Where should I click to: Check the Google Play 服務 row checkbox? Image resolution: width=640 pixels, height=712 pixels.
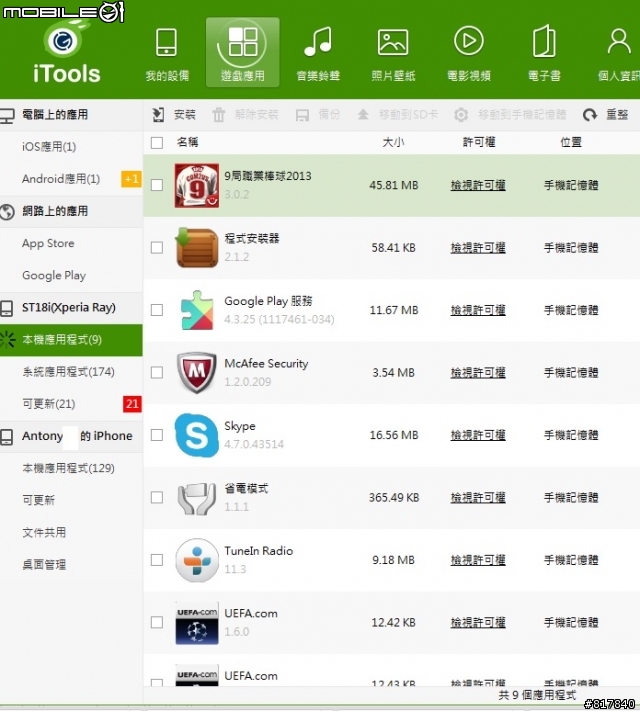click(157, 310)
